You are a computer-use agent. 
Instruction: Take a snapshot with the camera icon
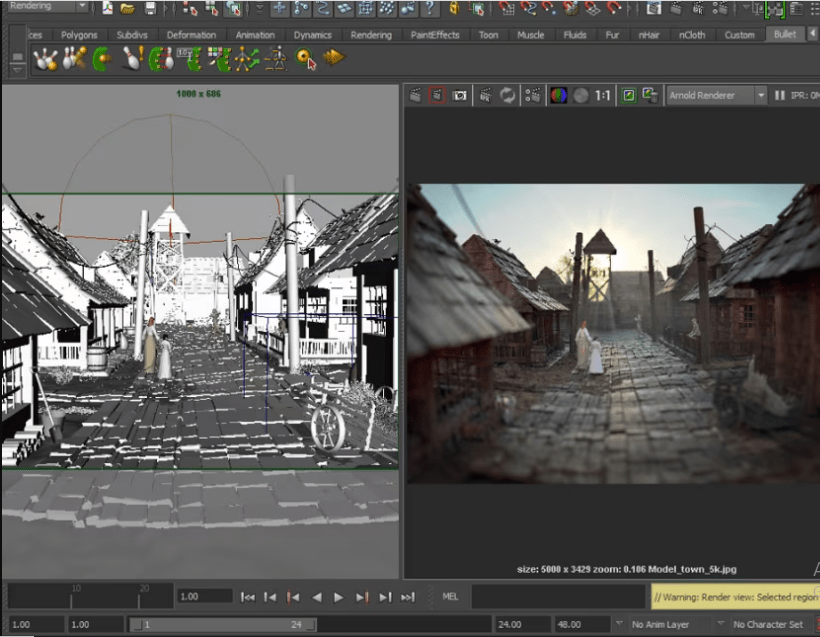click(x=459, y=96)
